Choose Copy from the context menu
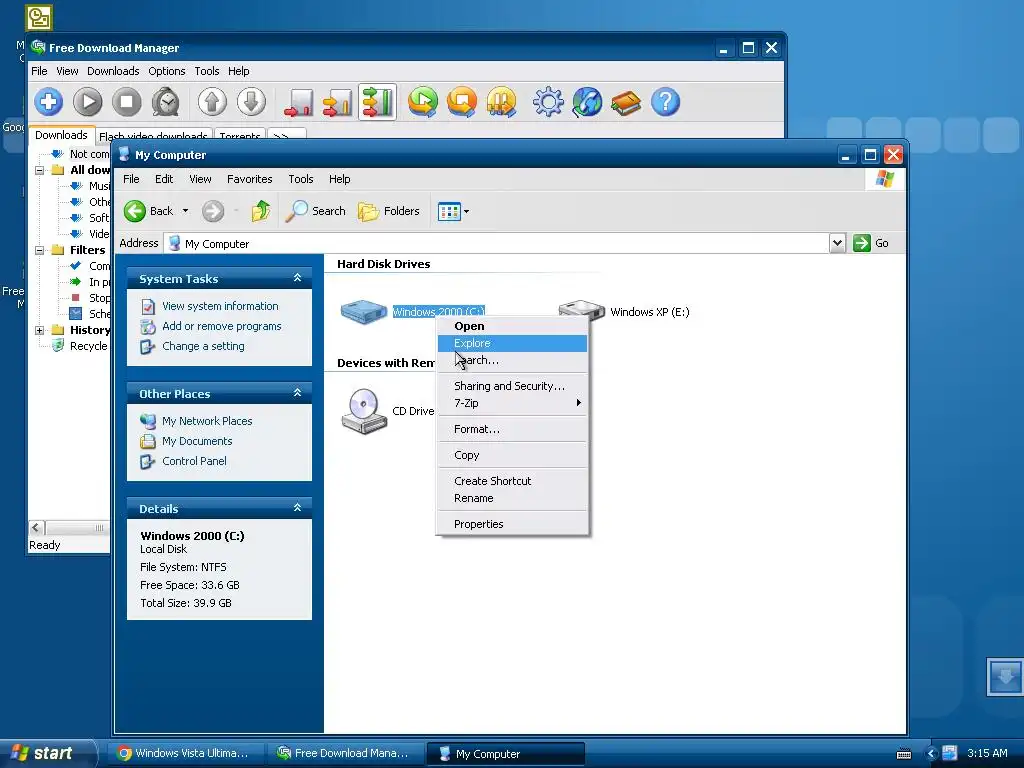The width and height of the screenshot is (1024, 768). pyautogui.click(x=513, y=455)
